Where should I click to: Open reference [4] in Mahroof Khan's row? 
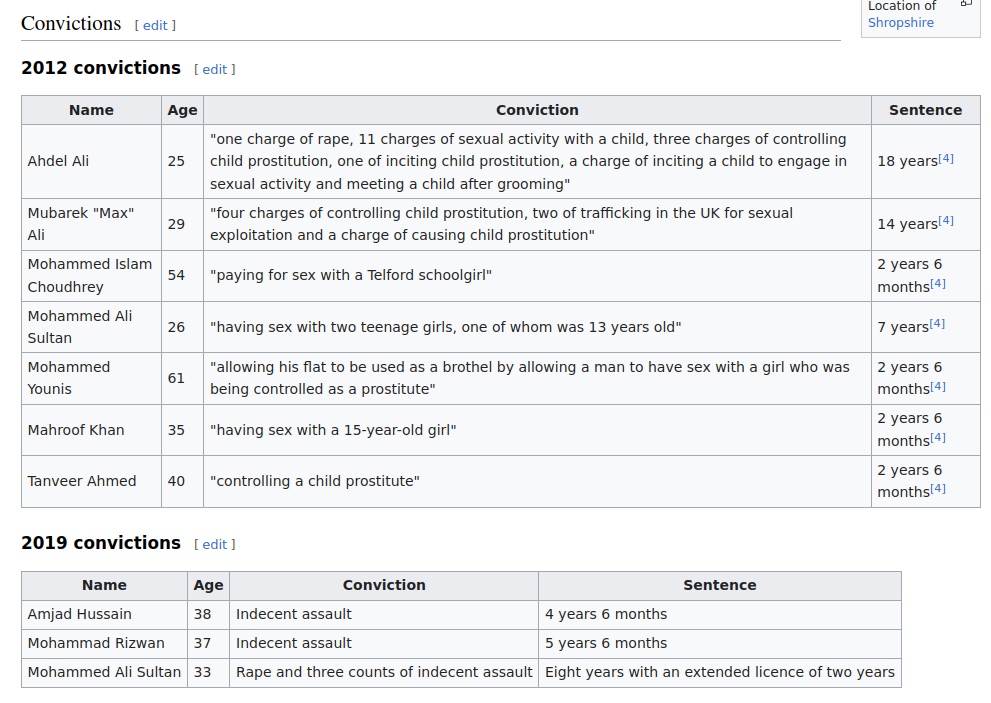938,437
